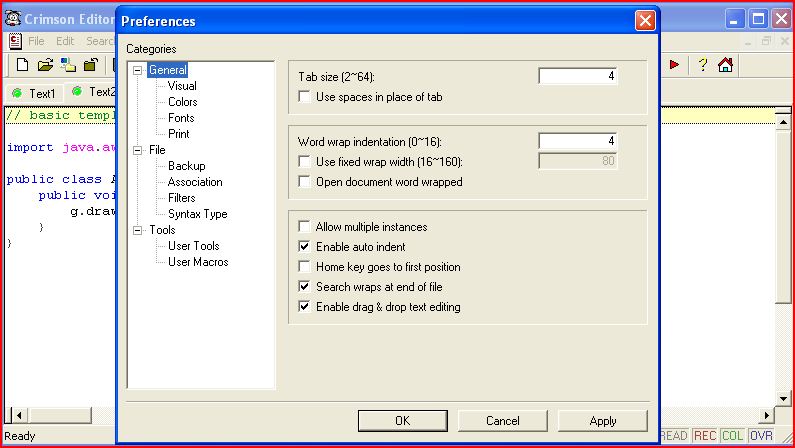795x448 pixels.
Task: Select the File category label
Action: (x=157, y=150)
